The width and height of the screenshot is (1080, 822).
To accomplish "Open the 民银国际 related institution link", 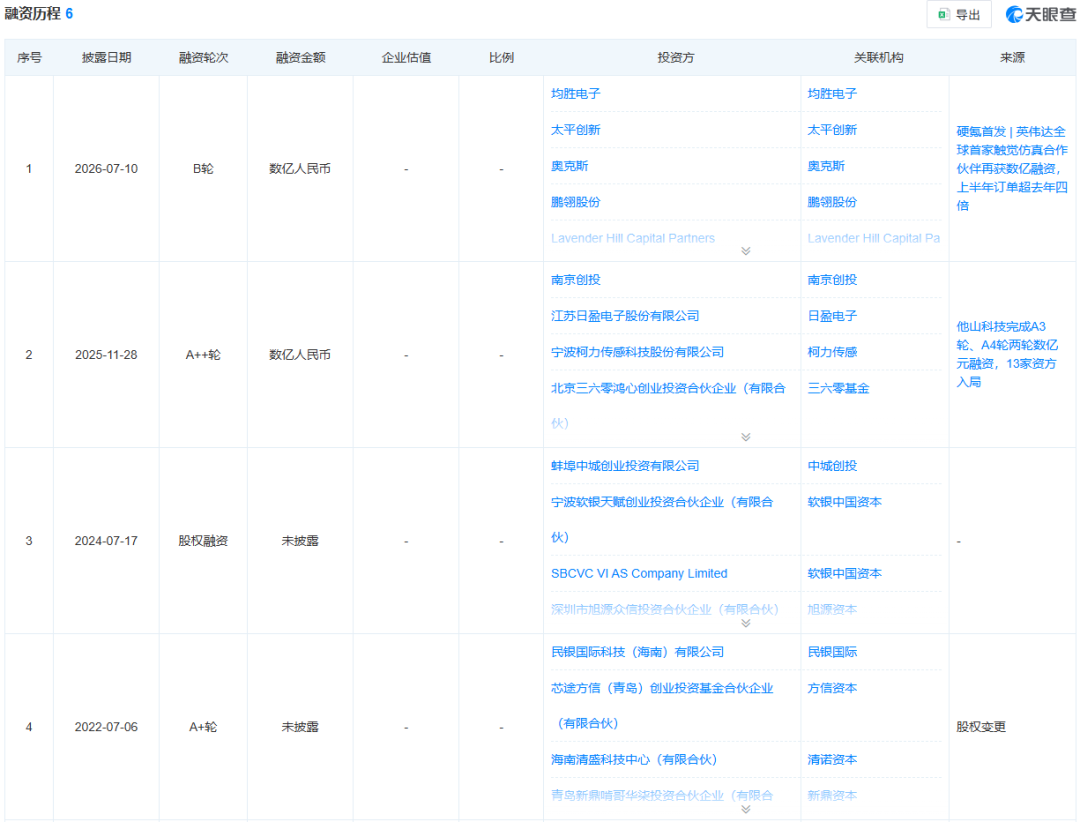I will (832, 652).
